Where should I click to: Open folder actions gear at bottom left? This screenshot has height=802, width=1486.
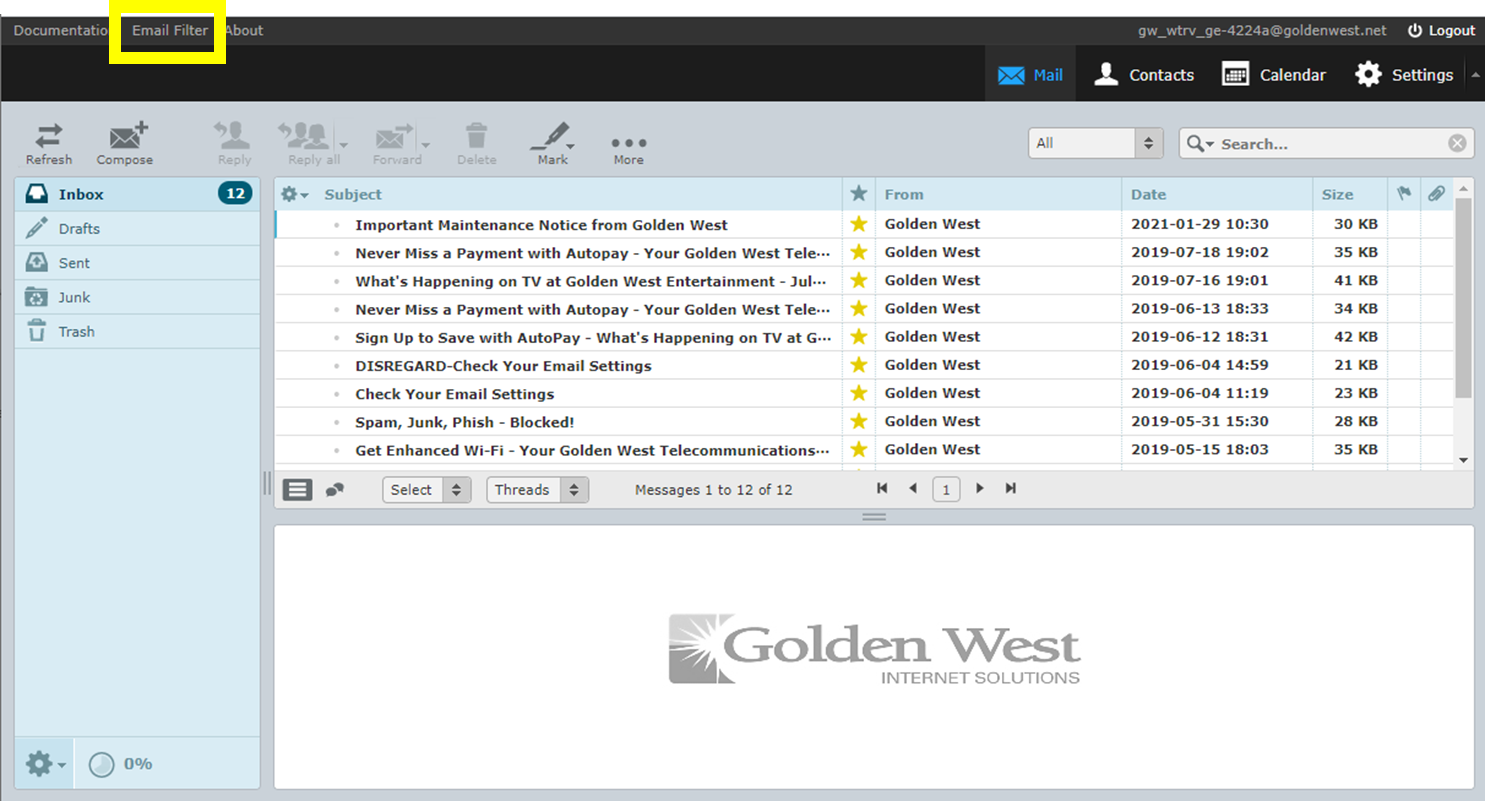[x=38, y=763]
